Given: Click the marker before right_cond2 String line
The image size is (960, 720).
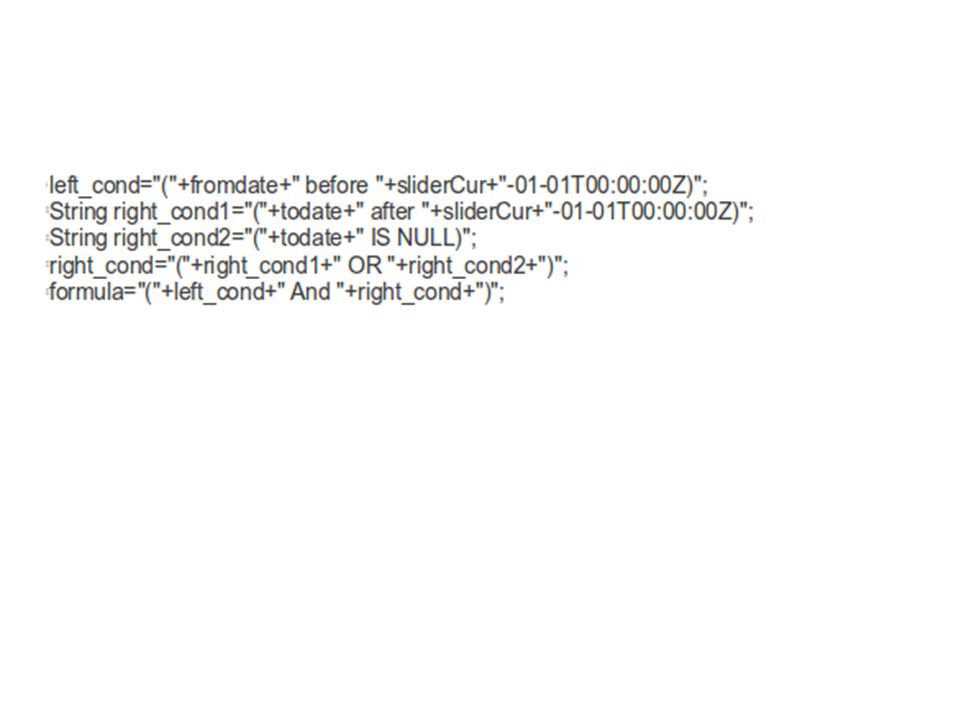Looking at the screenshot, I should click(x=48, y=237).
